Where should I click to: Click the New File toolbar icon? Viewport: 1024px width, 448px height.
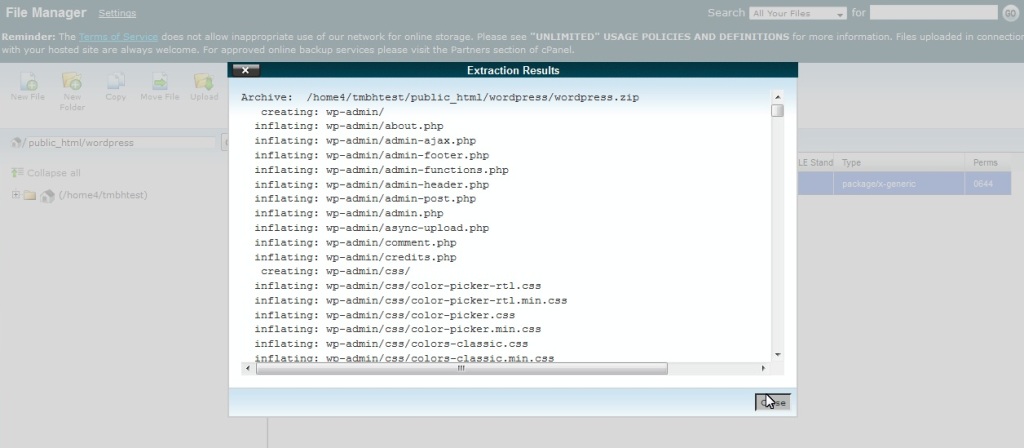pyautogui.click(x=28, y=82)
